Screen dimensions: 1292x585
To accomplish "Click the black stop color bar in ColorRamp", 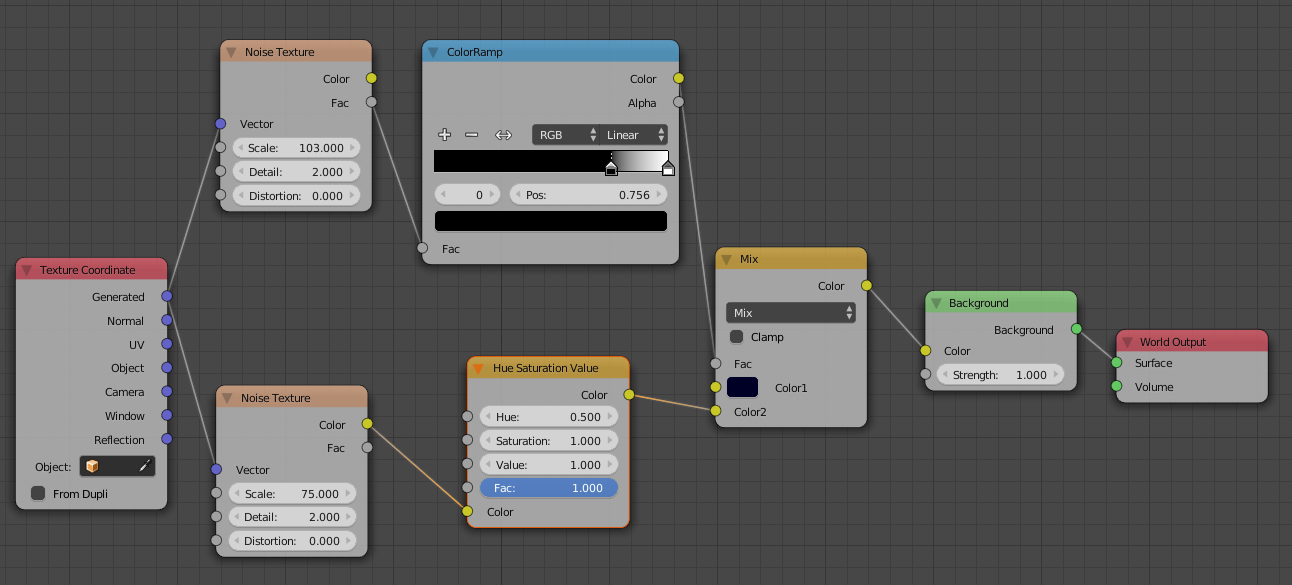I will pyautogui.click(x=551, y=221).
